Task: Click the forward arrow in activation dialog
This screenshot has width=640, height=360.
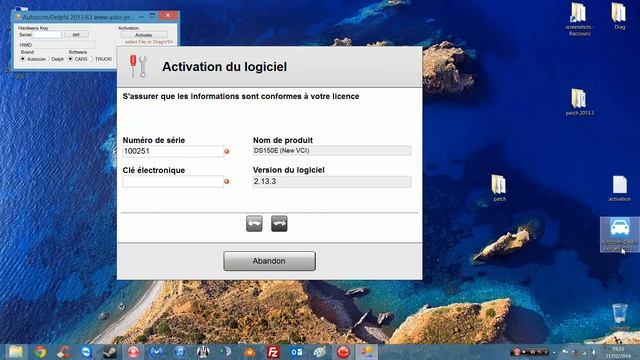Action: pyautogui.click(x=279, y=224)
